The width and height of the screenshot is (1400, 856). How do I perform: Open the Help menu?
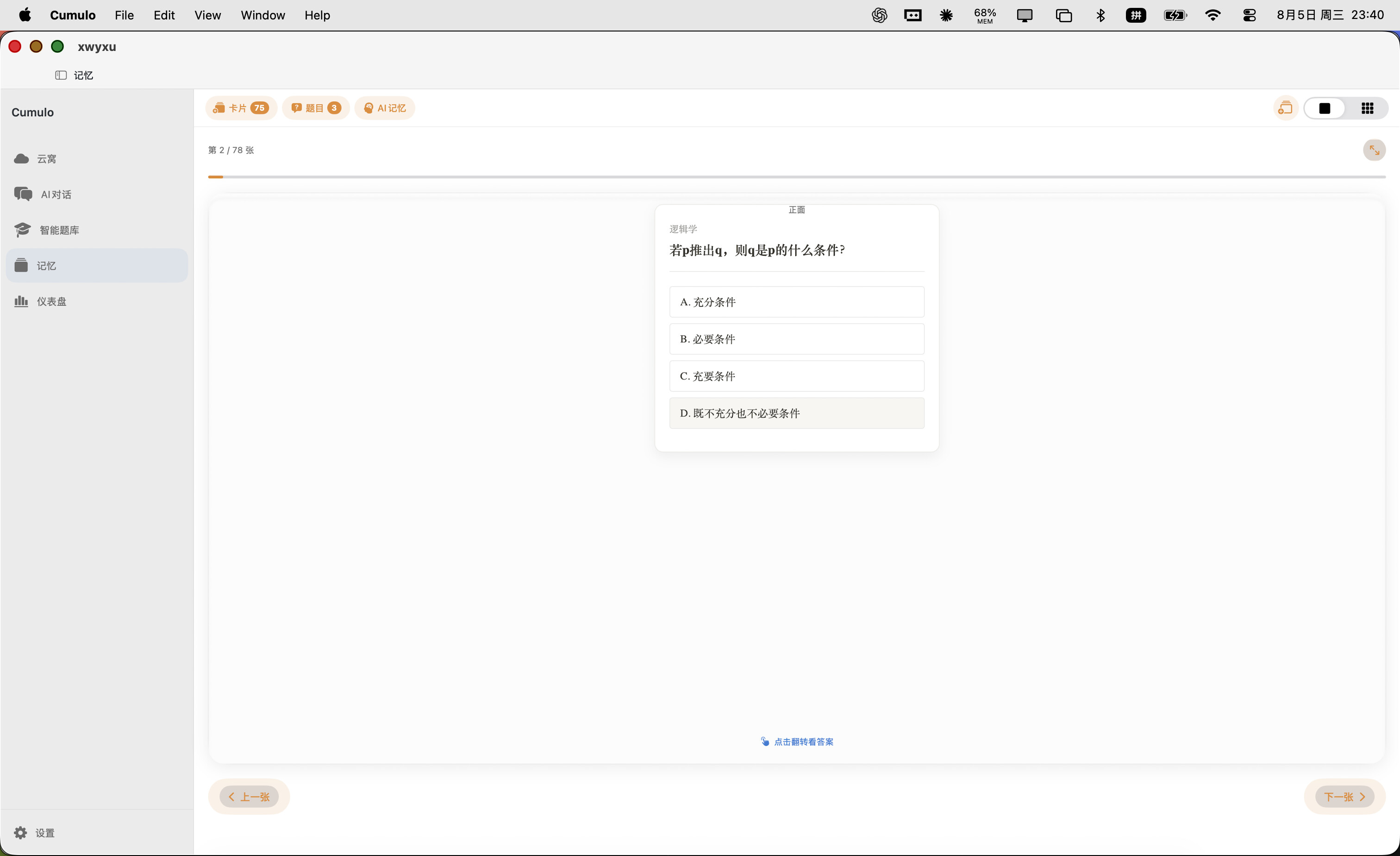tap(317, 15)
